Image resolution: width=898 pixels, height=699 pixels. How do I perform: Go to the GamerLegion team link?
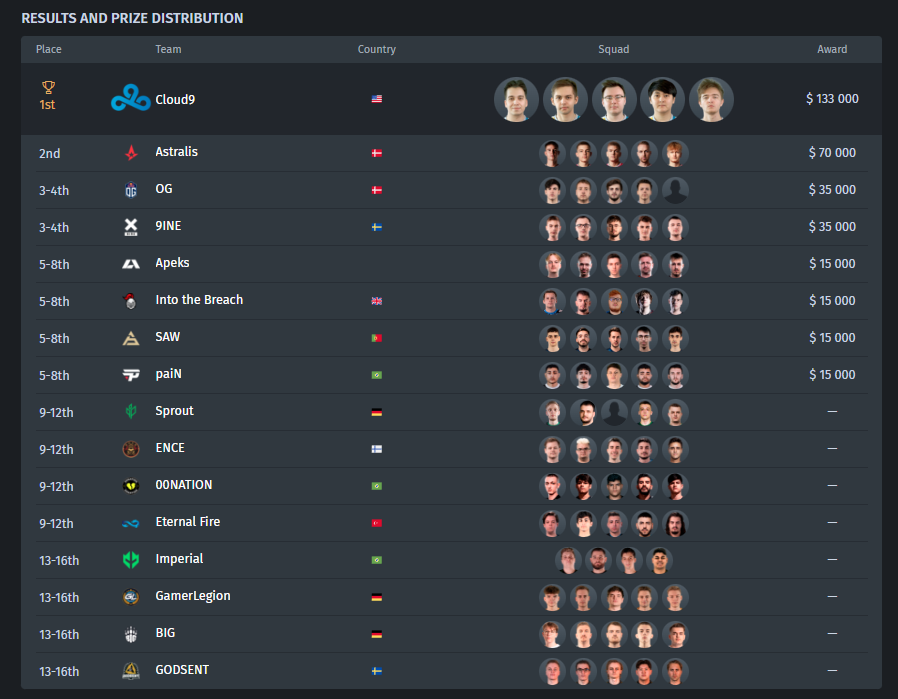point(193,596)
